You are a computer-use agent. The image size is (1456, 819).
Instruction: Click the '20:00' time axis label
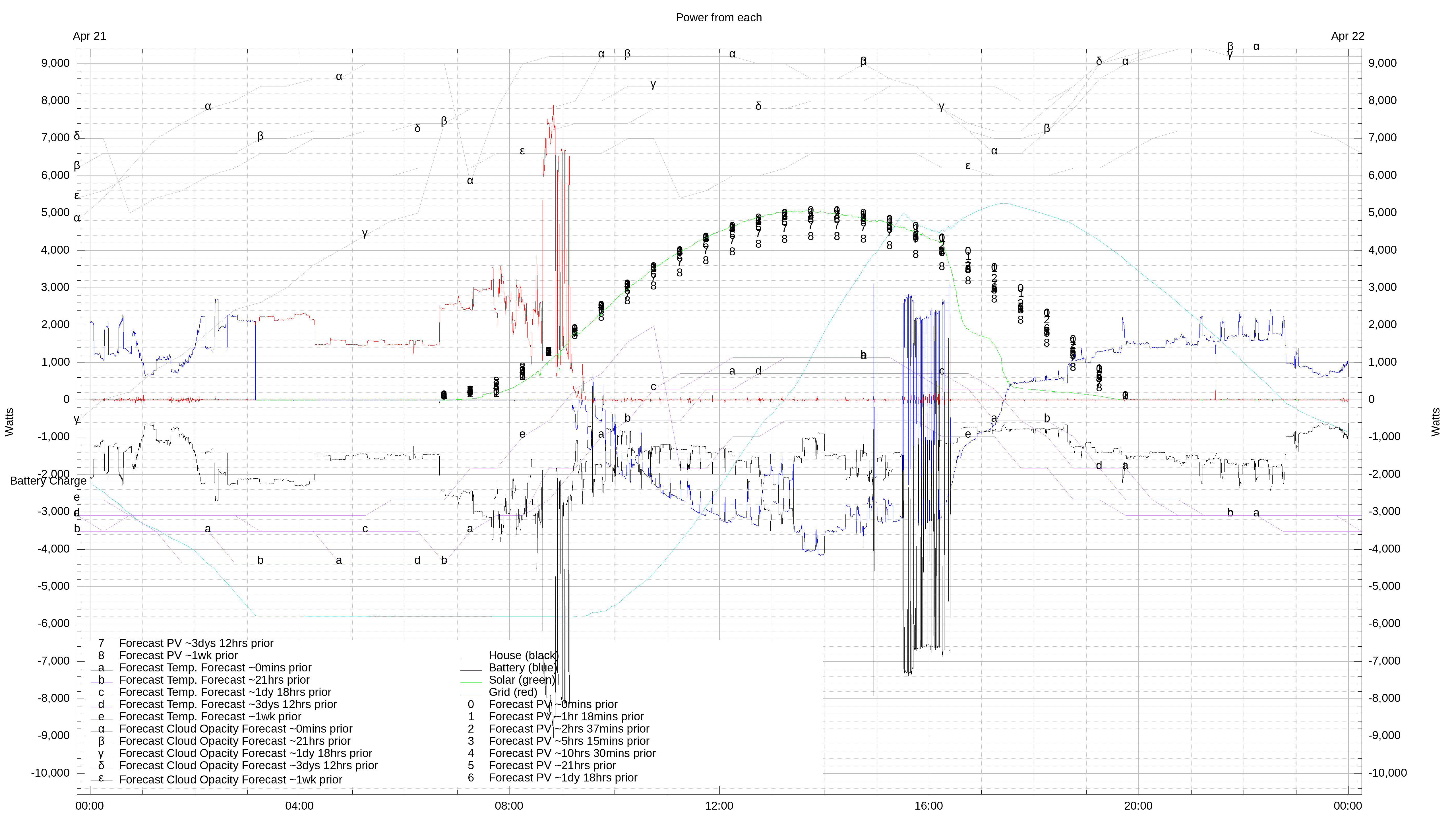click(1138, 806)
